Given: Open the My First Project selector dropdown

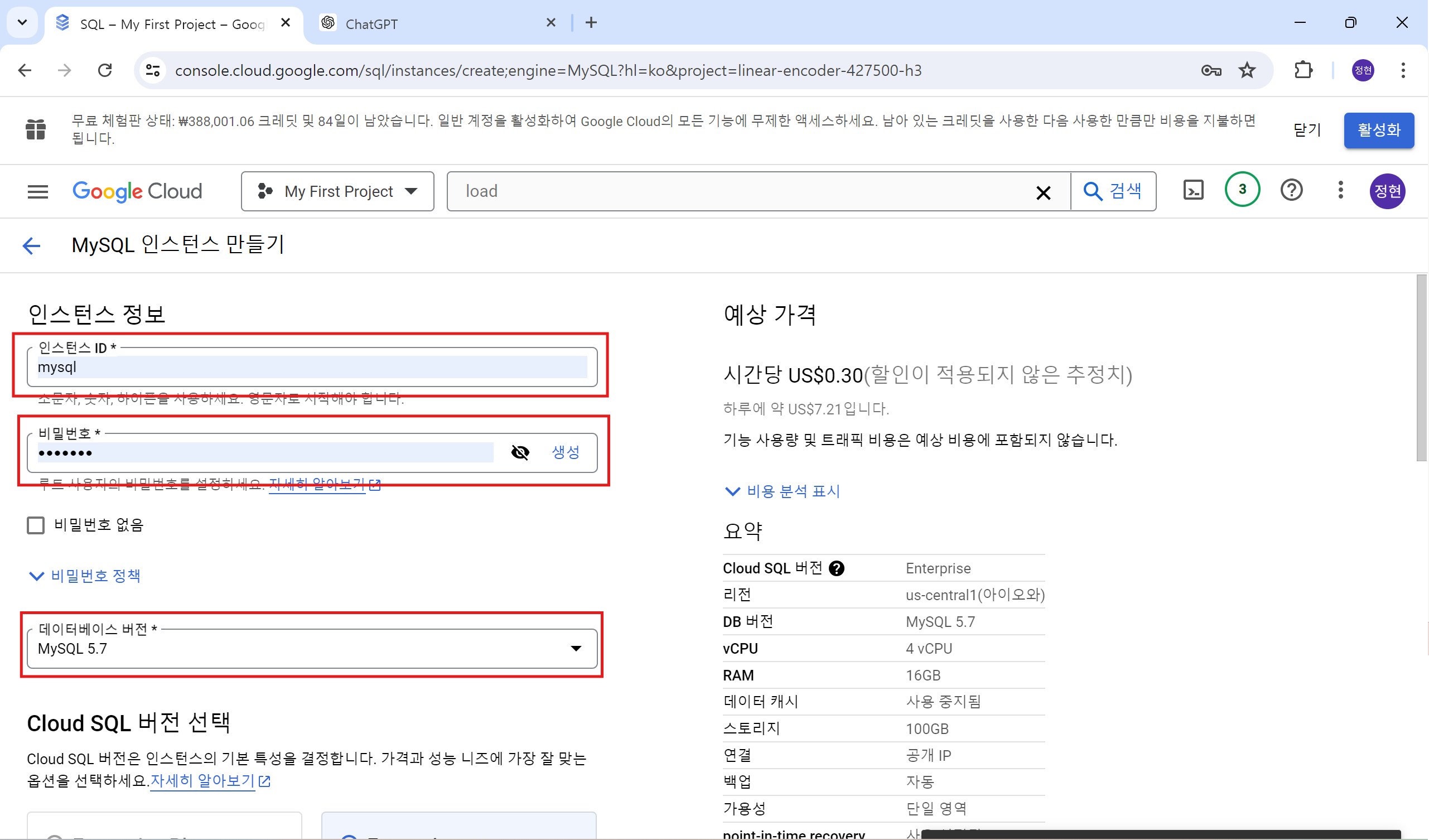Looking at the screenshot, I should coord(337,191).
